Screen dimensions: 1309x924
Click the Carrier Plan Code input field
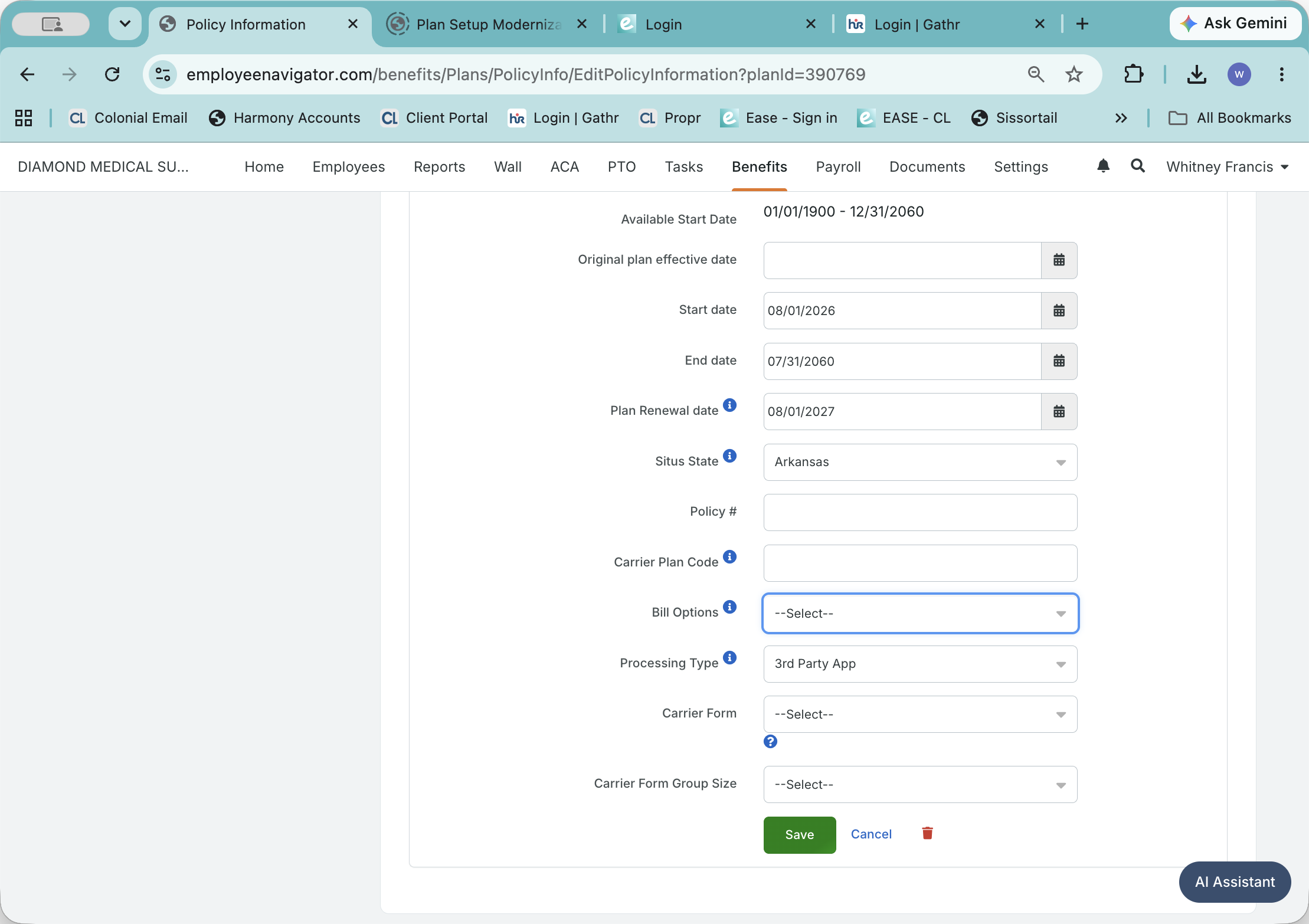tap(920, 563)
